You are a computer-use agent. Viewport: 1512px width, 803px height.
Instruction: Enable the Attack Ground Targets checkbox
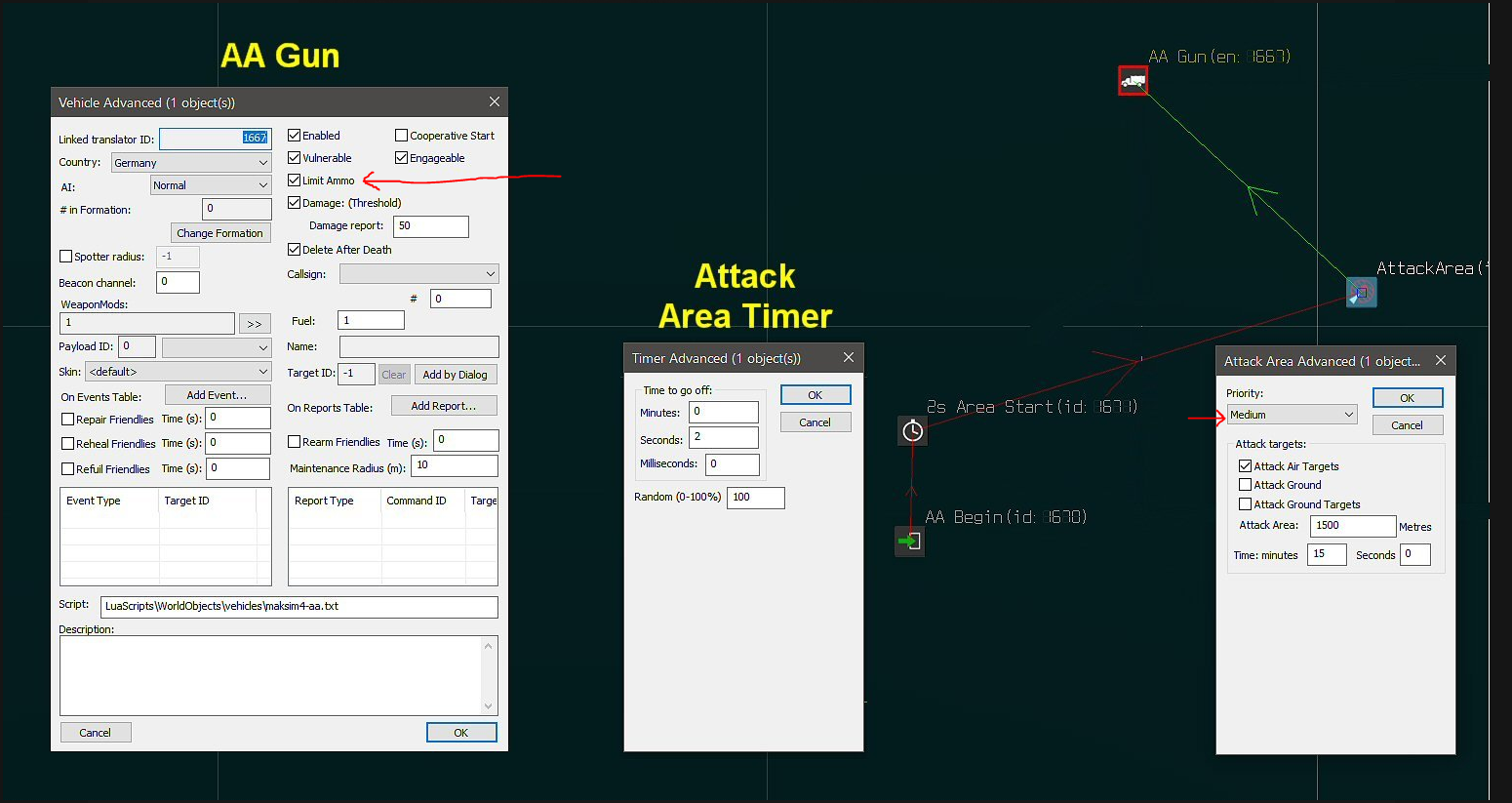[1246, 504]
